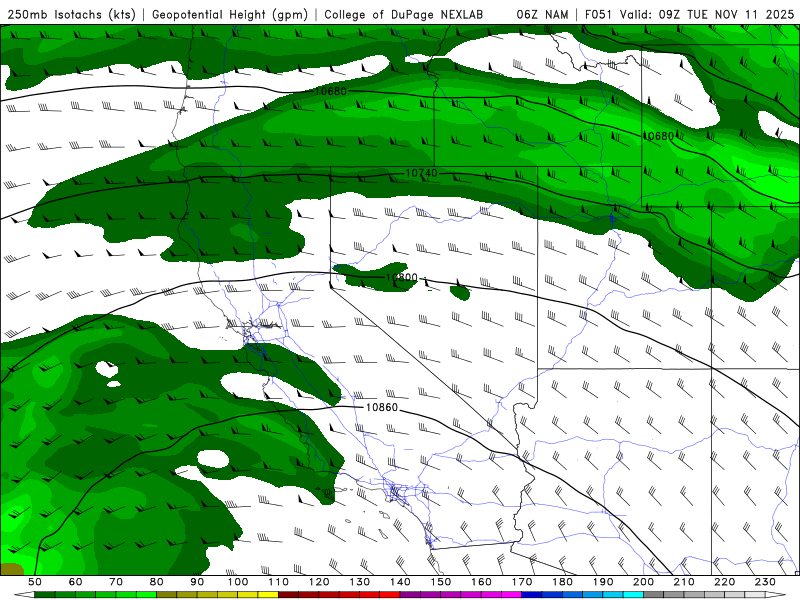The width and height of the screenshot is (800, 600).
Task: Click the olive swatch right of 80
Action: point(166,595)
